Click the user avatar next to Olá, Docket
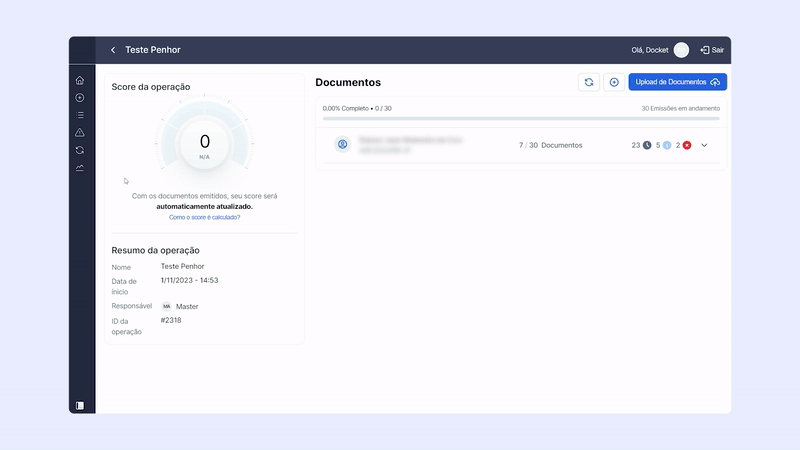Screen dimensions: 800x450 pos(681,50)
